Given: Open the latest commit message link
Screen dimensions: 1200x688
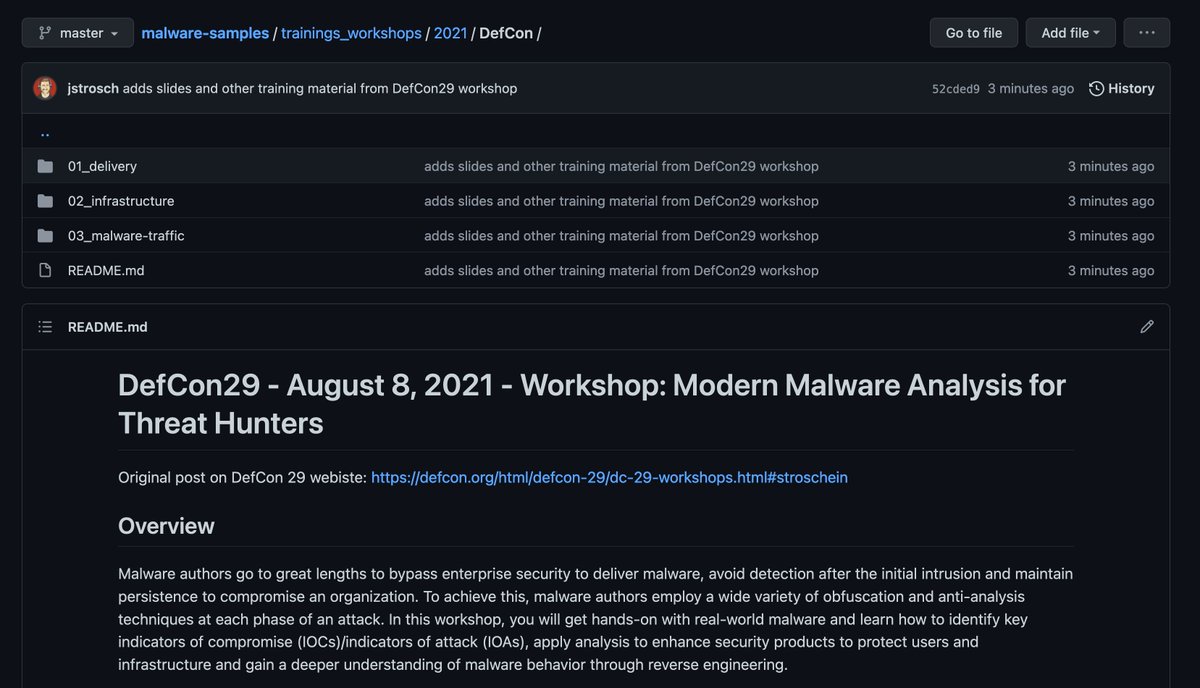Looking at the screenshot, I should coord(320,88).
